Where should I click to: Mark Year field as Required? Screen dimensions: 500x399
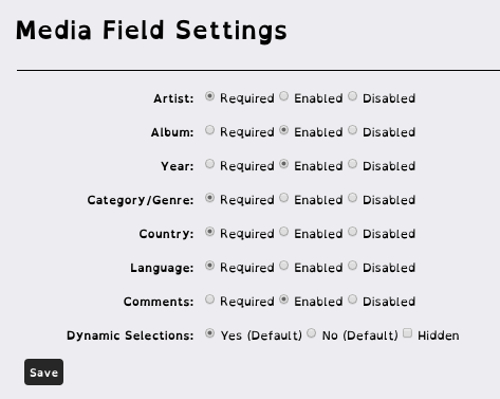coord(210,164)
